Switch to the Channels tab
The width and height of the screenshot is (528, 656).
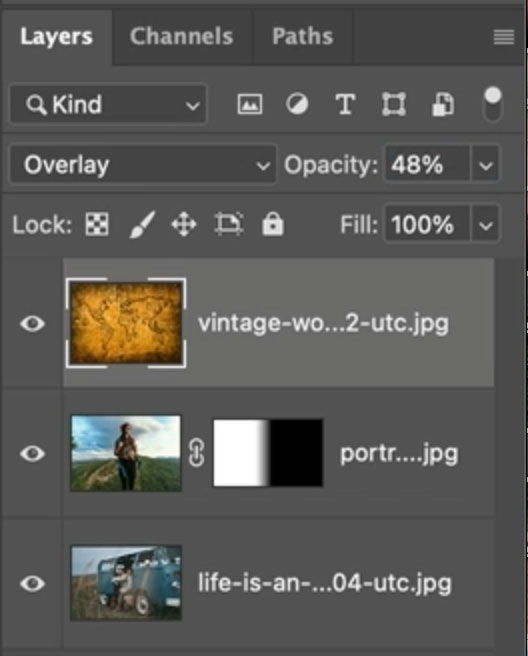point(181,36)
